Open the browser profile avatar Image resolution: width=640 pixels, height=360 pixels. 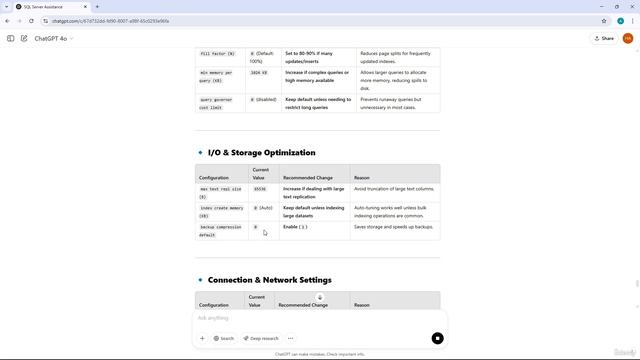(620, 21)
